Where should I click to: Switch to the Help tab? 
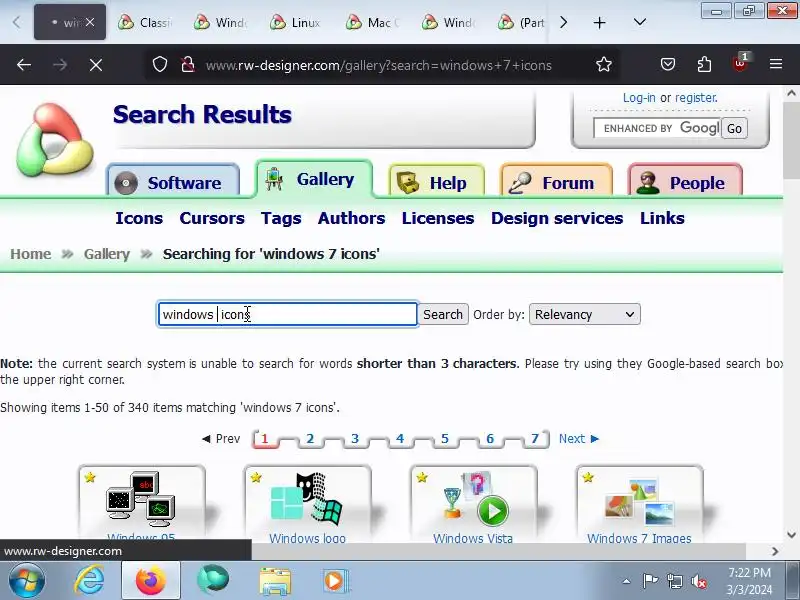[x=436, y=182]
